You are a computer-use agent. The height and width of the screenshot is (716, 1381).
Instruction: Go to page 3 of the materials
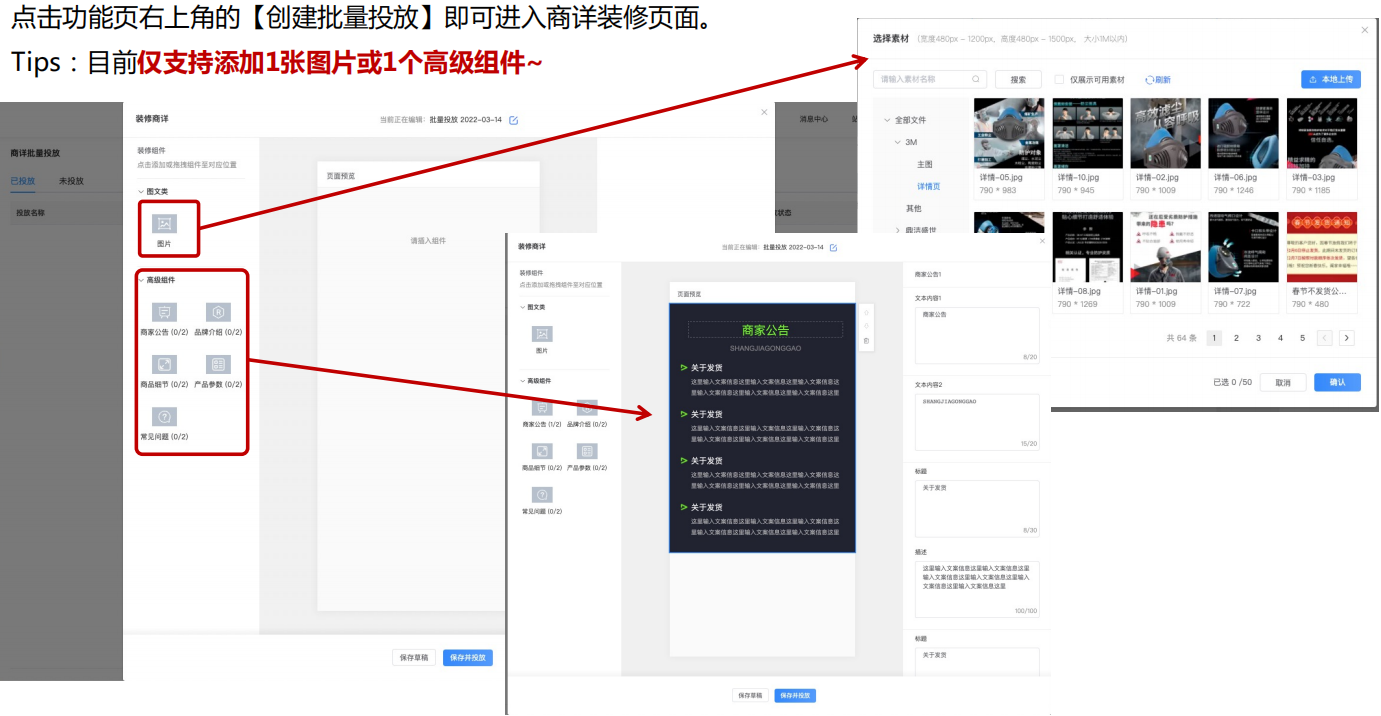(1258, 338)
